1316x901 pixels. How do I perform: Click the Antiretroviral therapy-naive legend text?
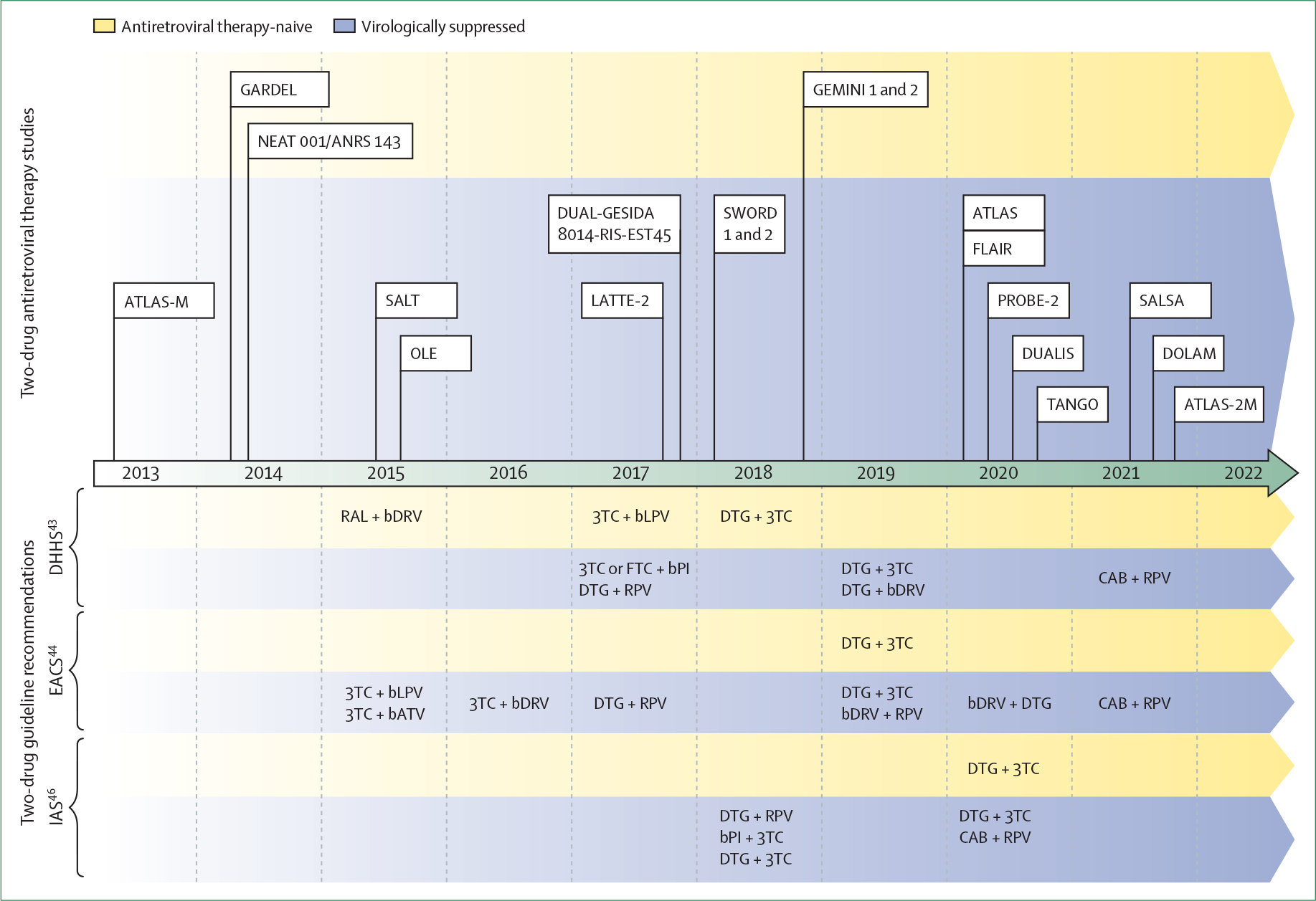(x=217, y=27)
